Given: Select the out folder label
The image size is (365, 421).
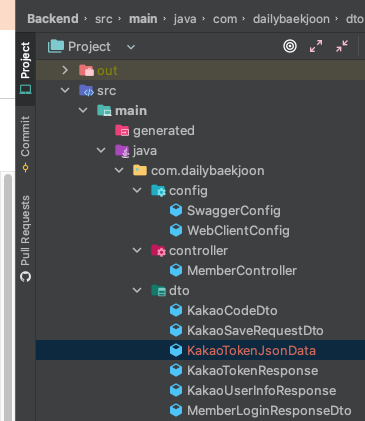Looking at the screenshot, I should tap(107, 71).
